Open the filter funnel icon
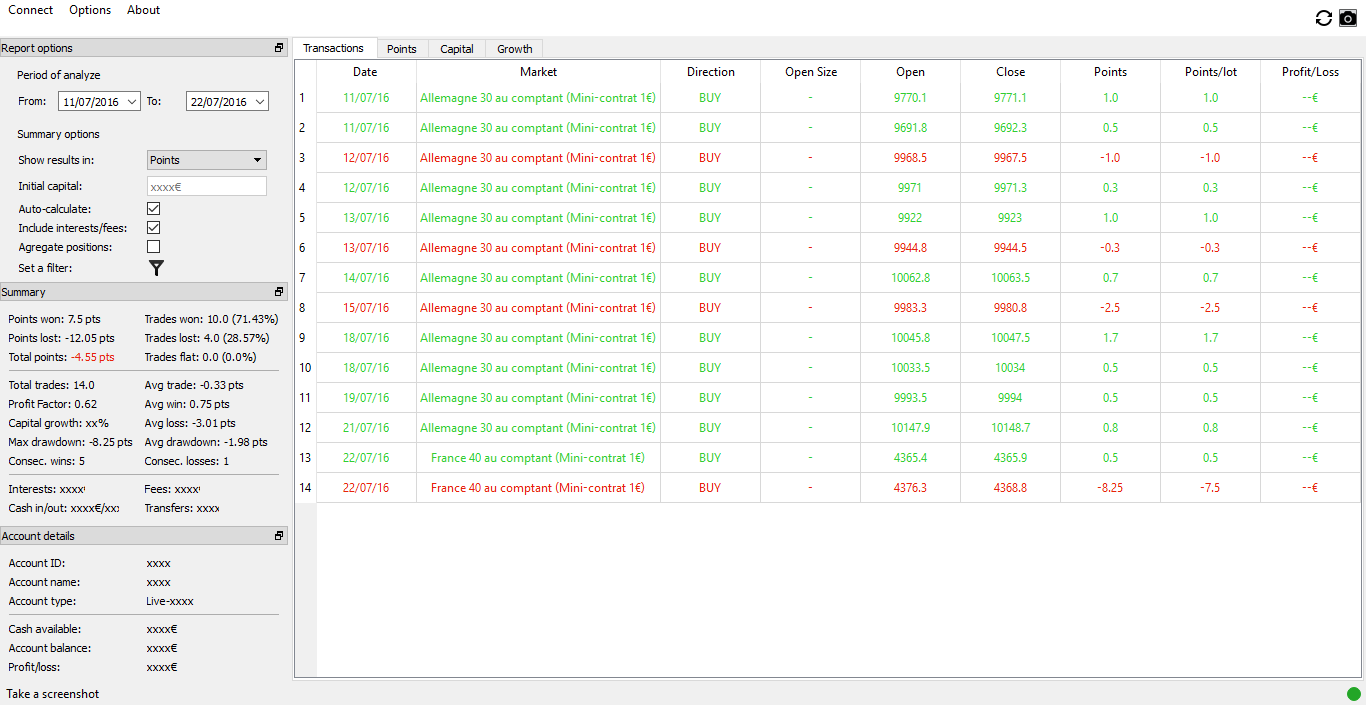The width and height of the screenshot is (1366, 705). (x=156, y=268)
